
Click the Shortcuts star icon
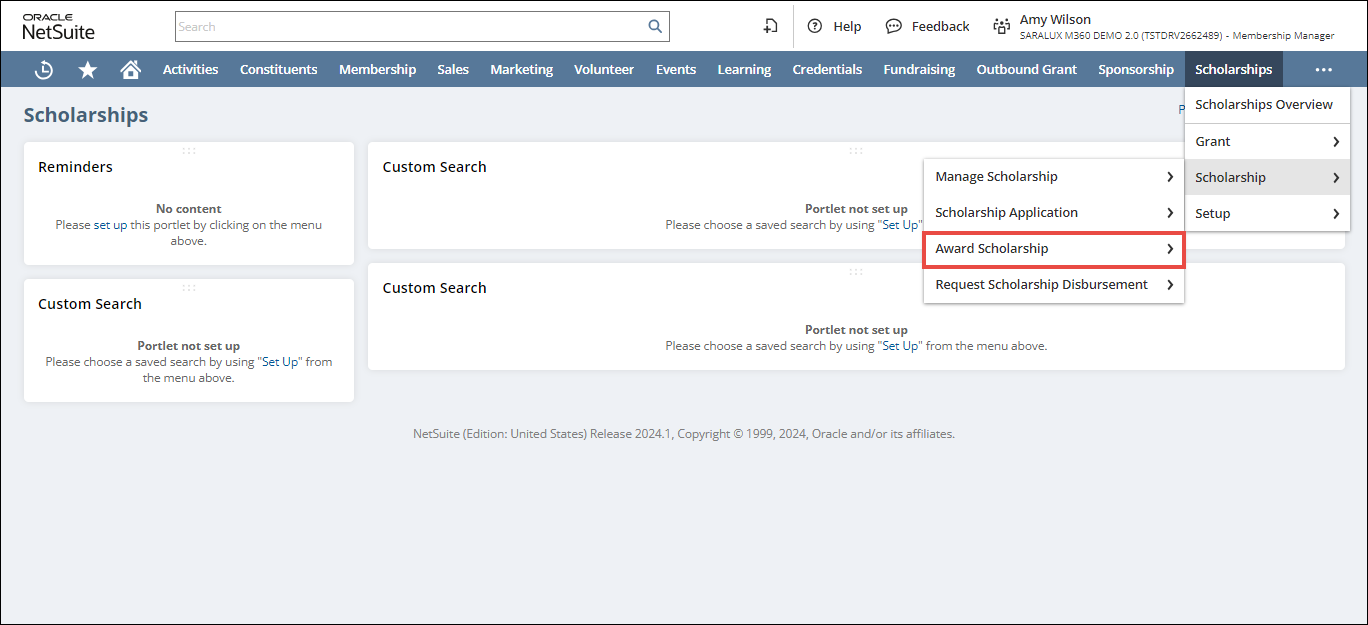point(88,70)
